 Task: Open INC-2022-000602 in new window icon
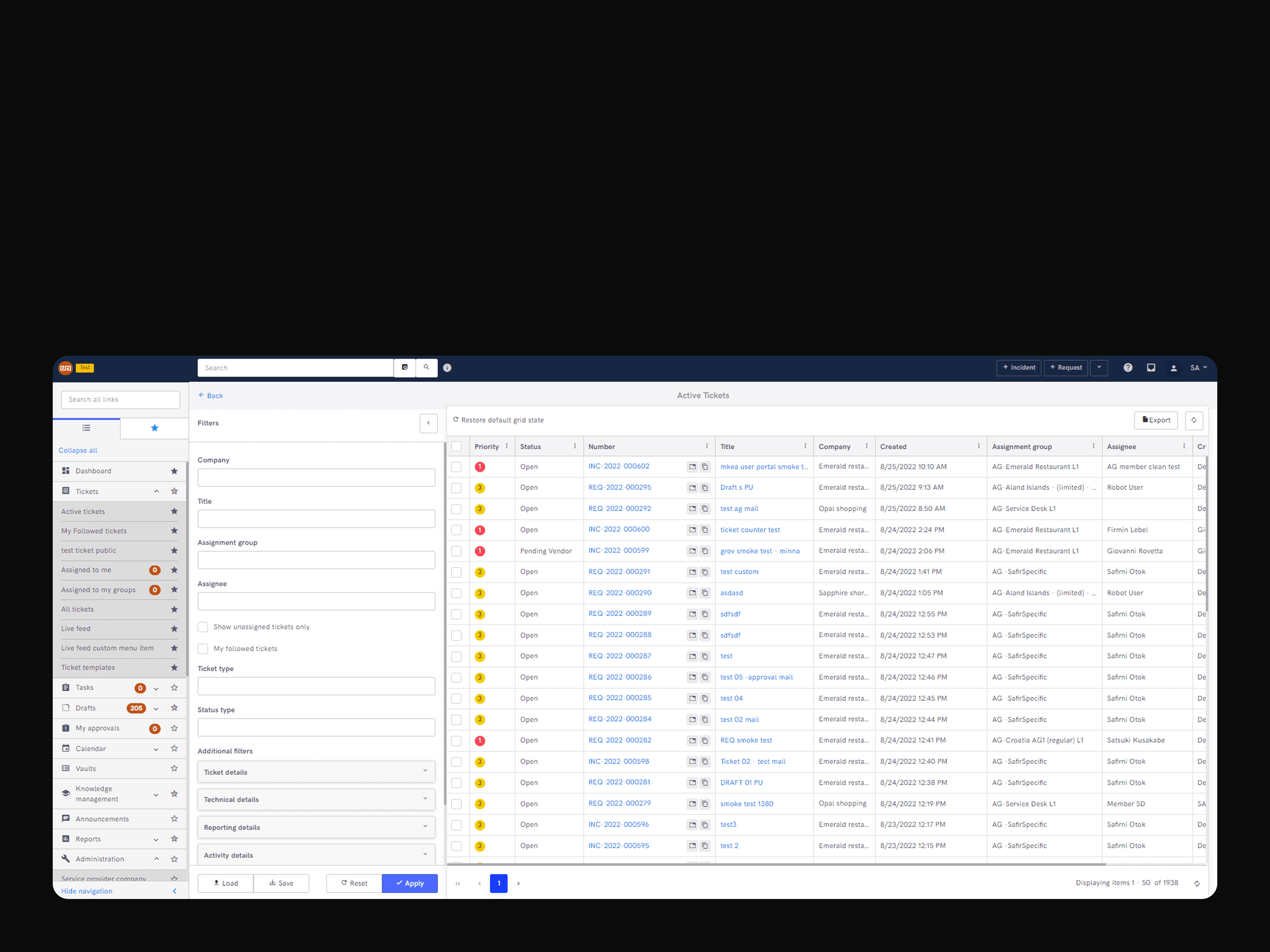(x=692, y=467)
